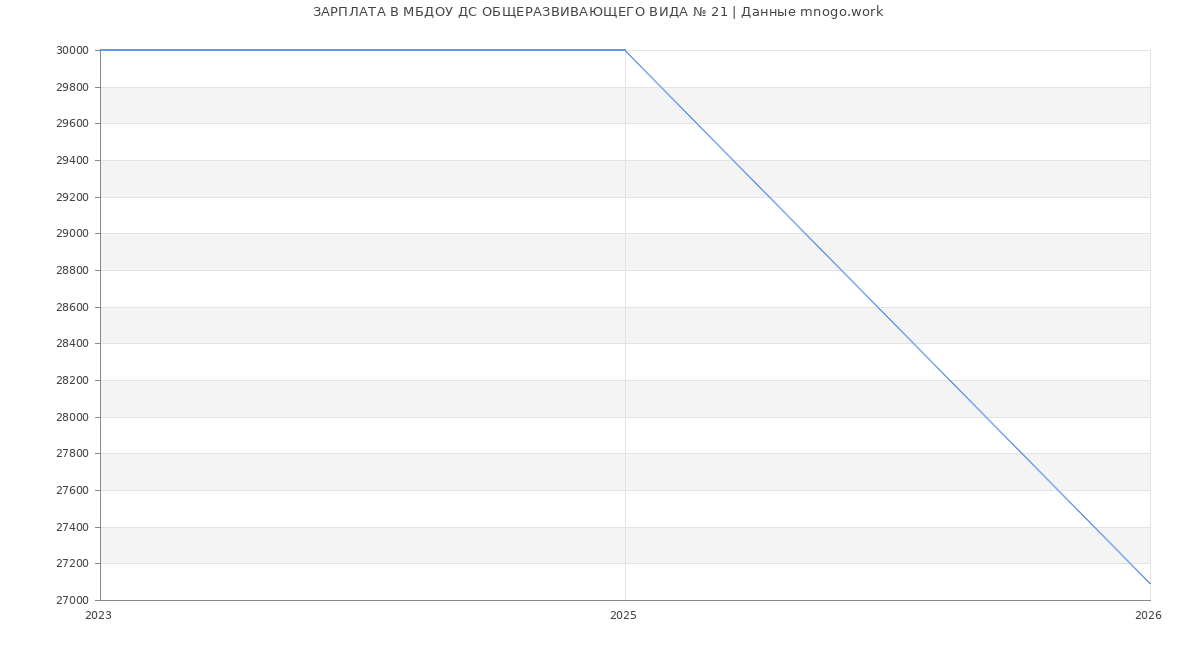This screenshot has width=1200, height=650.
Task: Click the chart title mentioning mnogo.work
Action: coord(598,12)
